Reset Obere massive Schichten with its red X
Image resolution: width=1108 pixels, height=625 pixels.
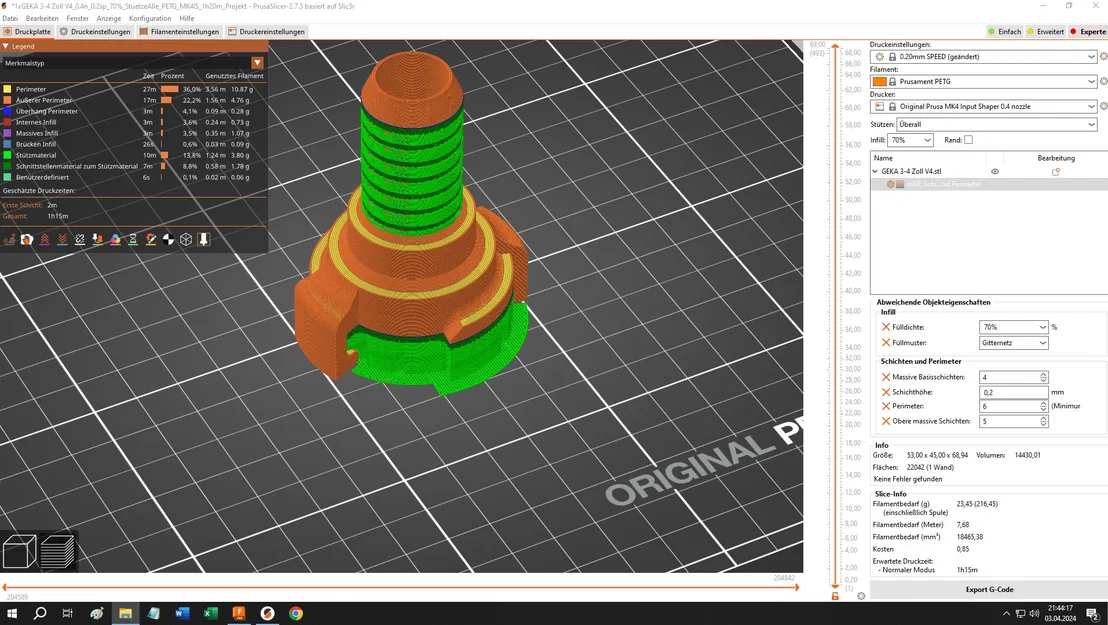(x=885, y=421)
